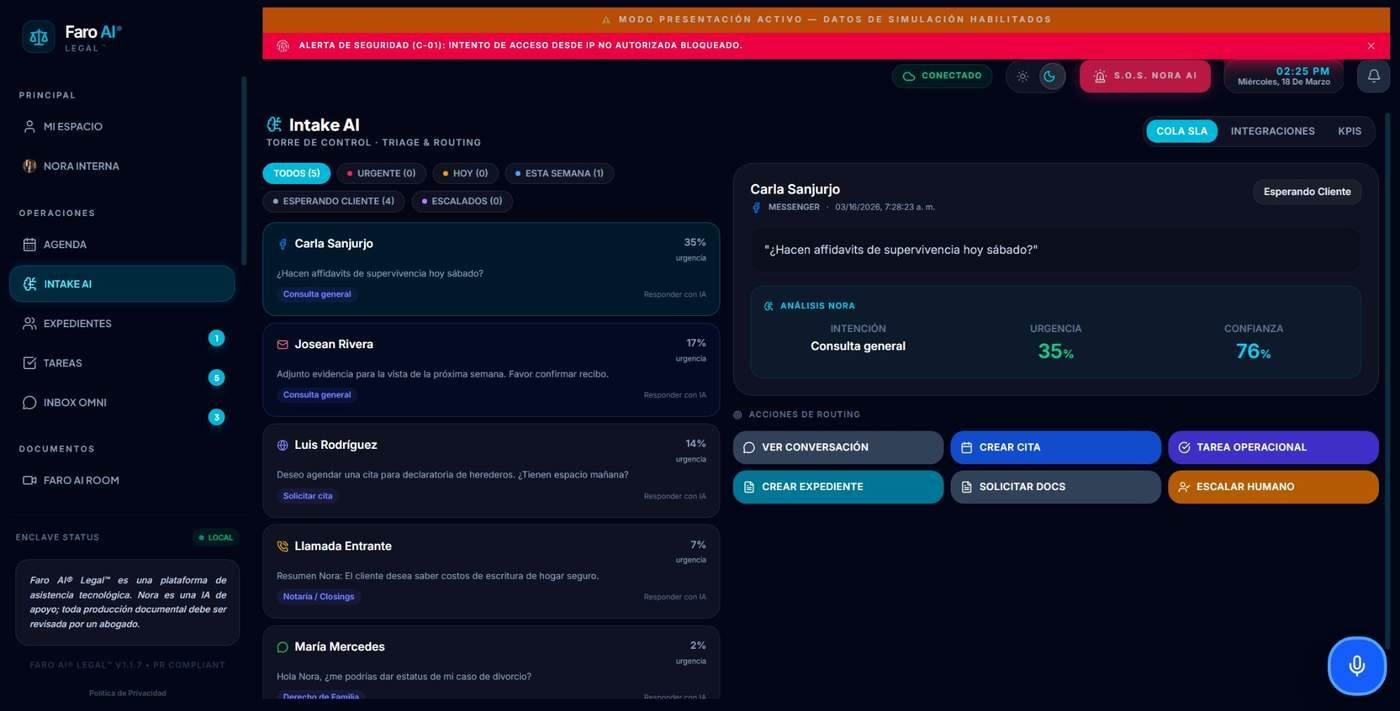Open the Política de Privacidad link

pos(127,693)
